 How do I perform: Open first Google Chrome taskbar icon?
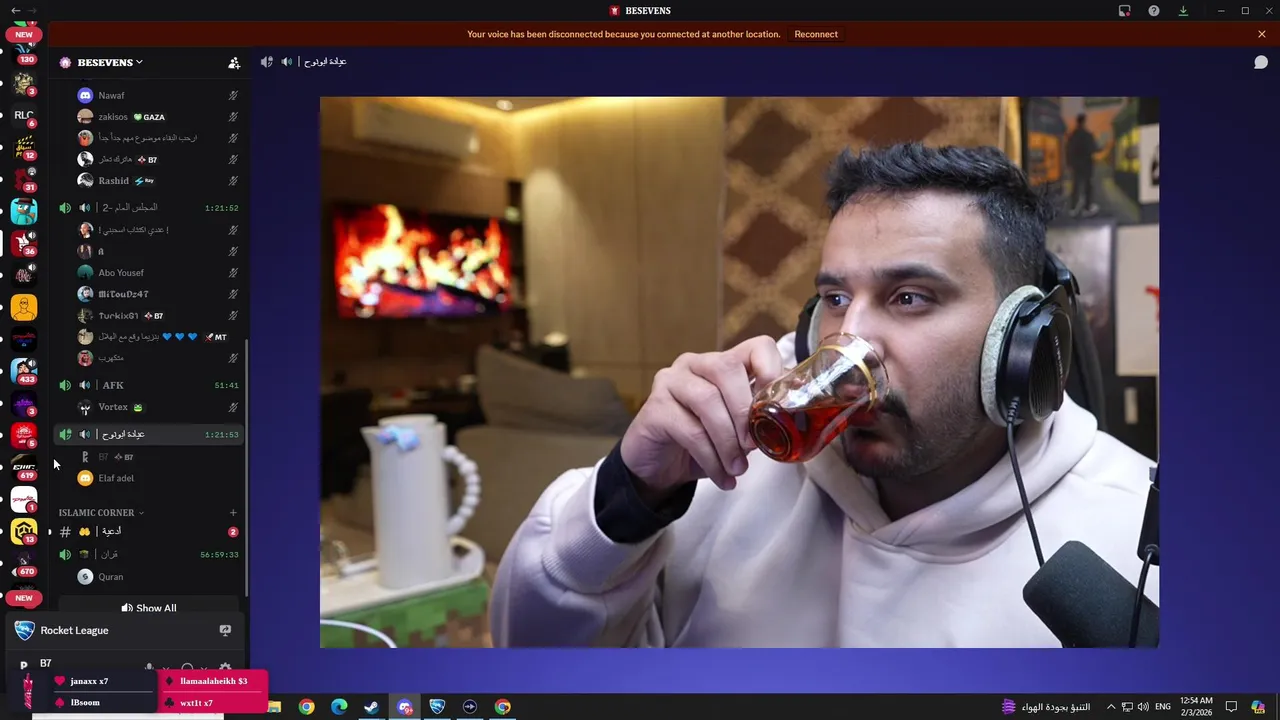coord(307,707)
